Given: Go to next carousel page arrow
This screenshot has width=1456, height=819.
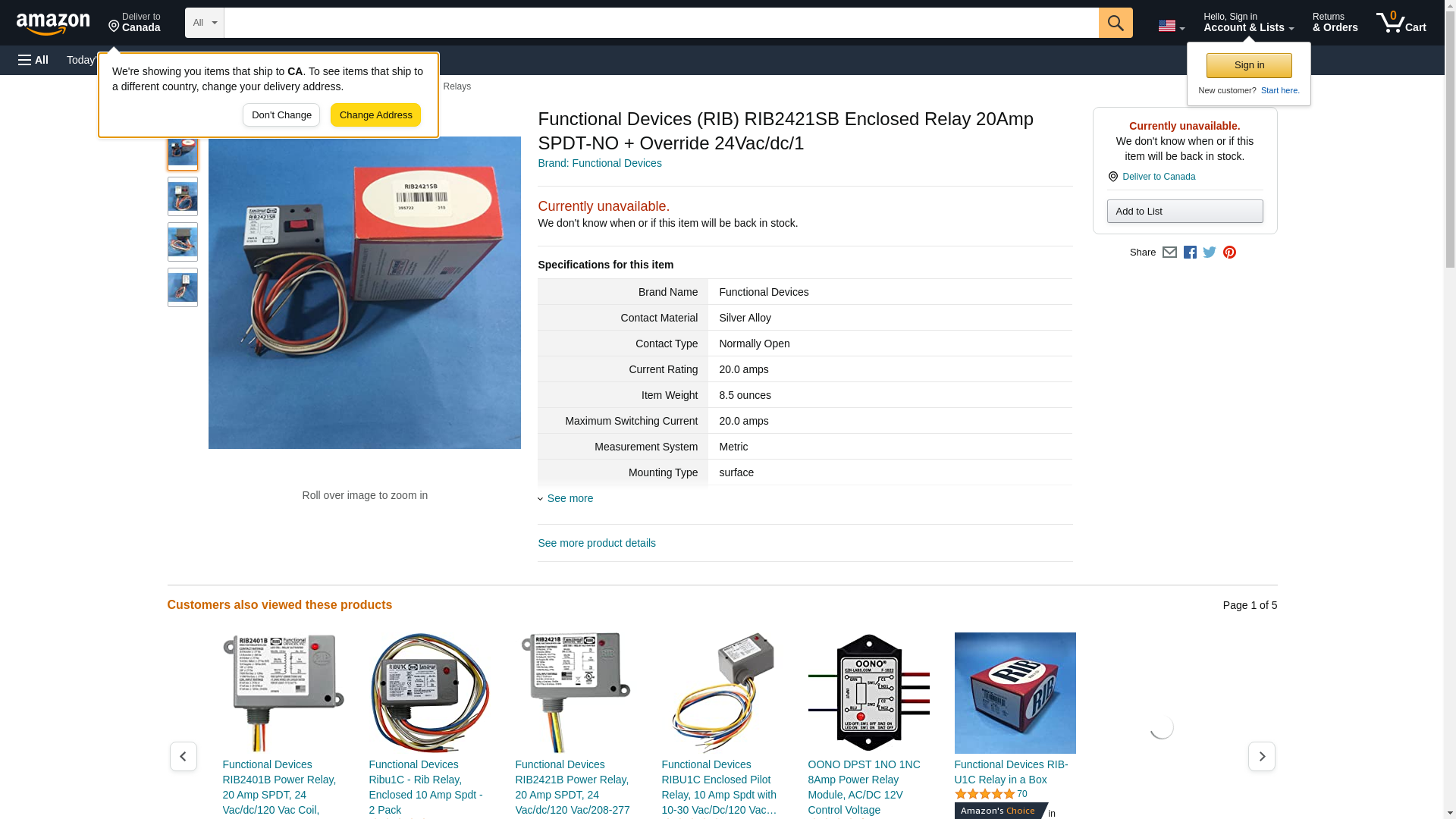Looking at the screenshot, I should pos(1261,756).
